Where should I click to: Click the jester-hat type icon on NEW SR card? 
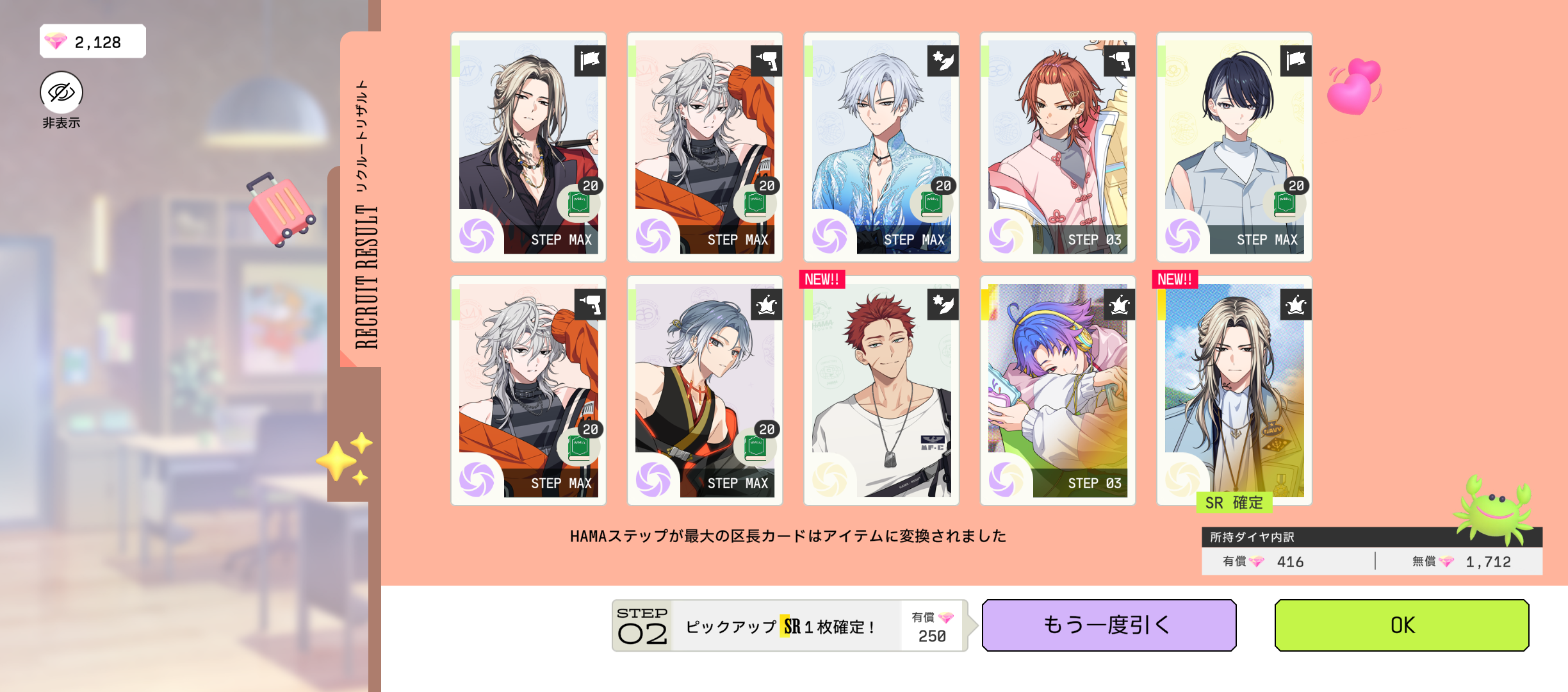pos(1296,304)
